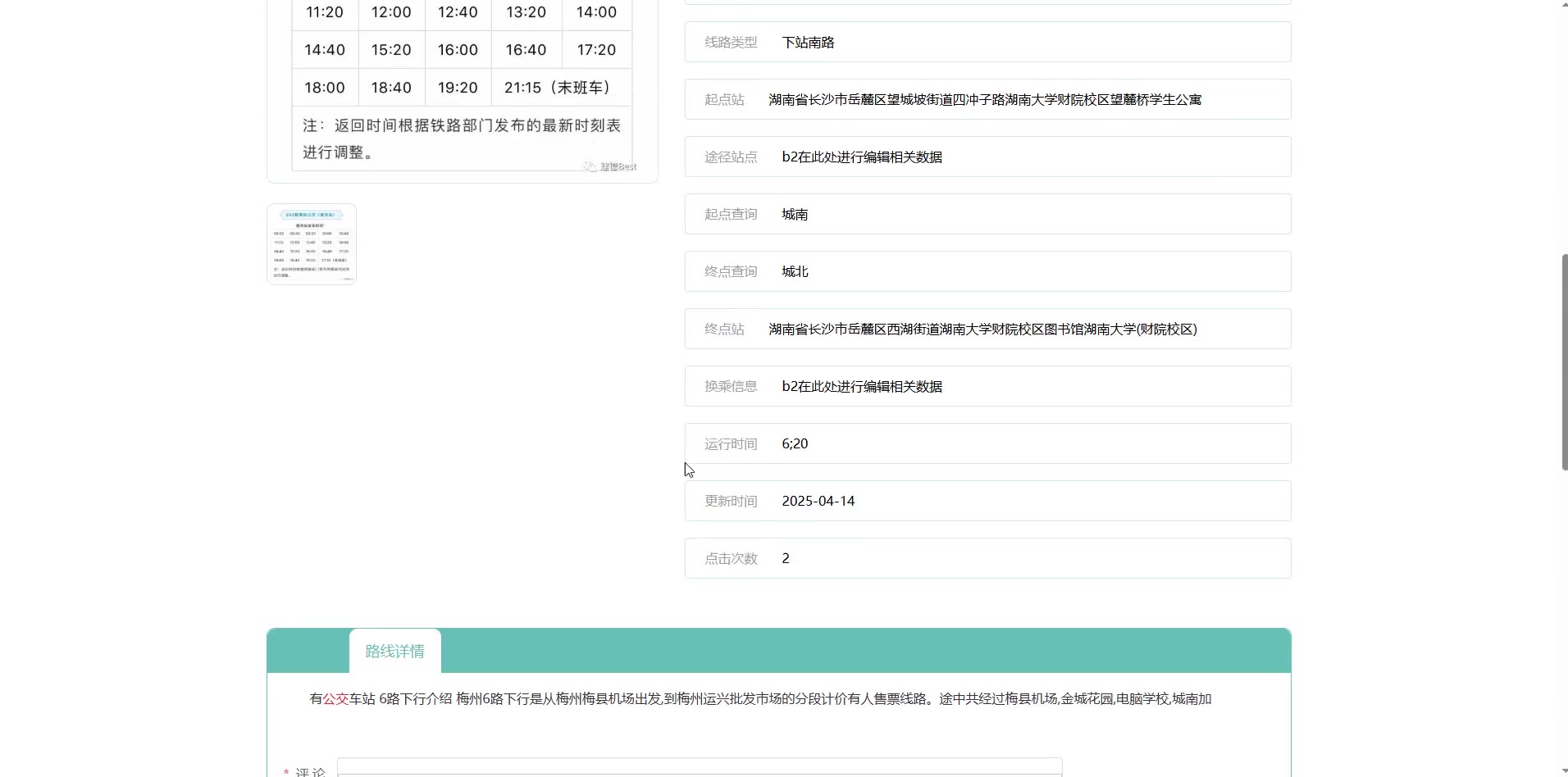Focus the 评论 comment input box
The width and height of the screenshot is (1568, 777).
click(x=699, y=767)
